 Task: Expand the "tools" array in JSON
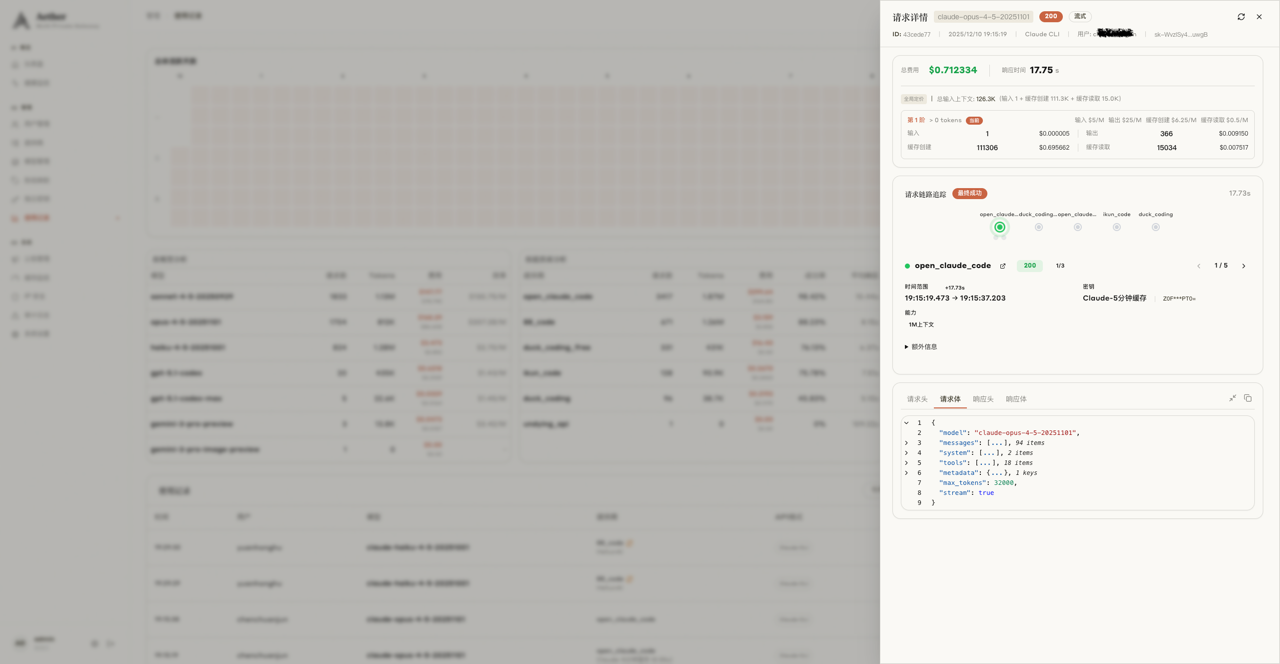point(907,463)
